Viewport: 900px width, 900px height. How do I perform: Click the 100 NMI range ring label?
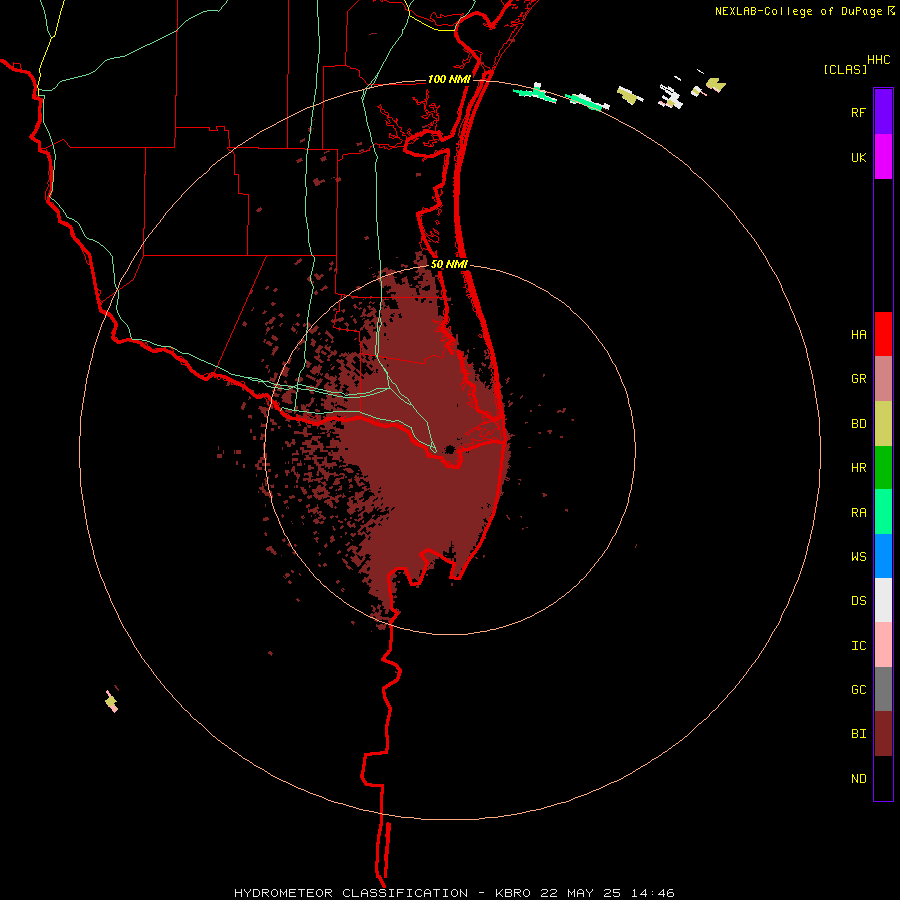(449, 79)
